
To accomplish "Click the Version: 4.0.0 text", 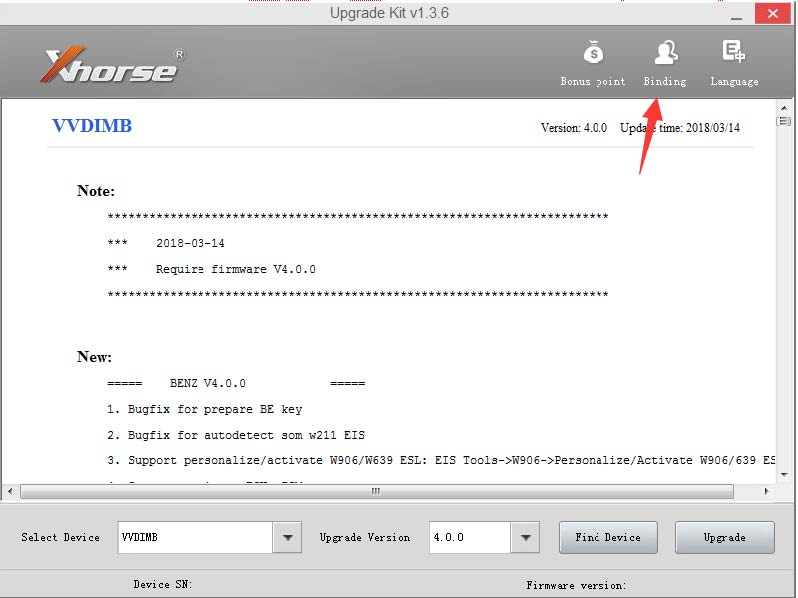I will (x=574, y=128).
